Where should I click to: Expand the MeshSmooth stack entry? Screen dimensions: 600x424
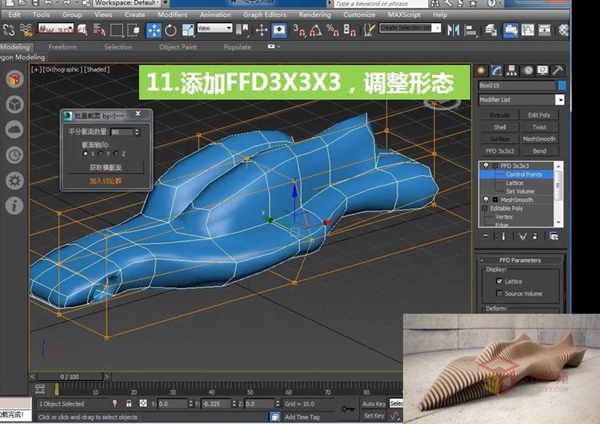click(x=495, y=200)
